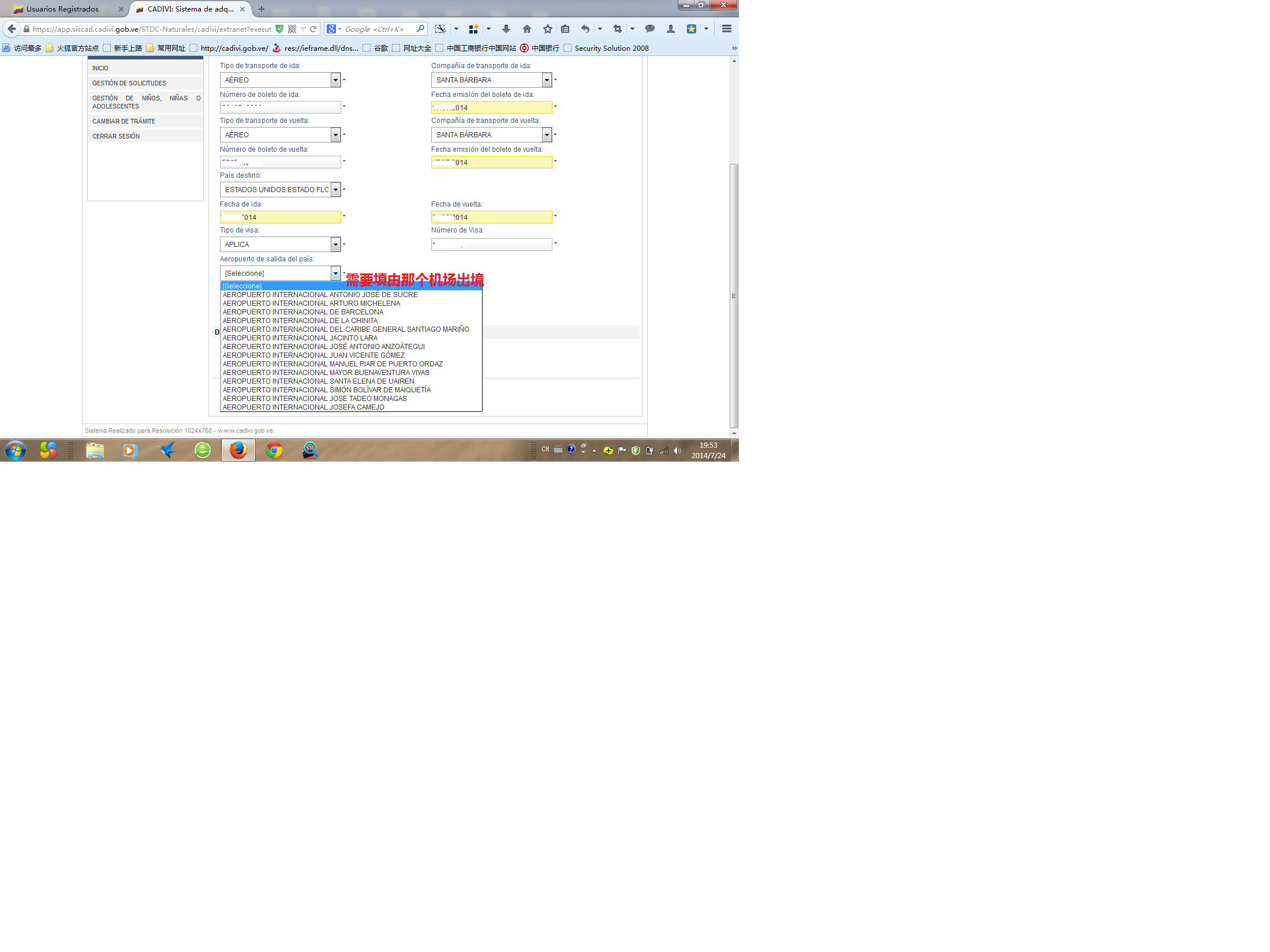Open search engine selector arrow beside Google icon

pos(340,29)
